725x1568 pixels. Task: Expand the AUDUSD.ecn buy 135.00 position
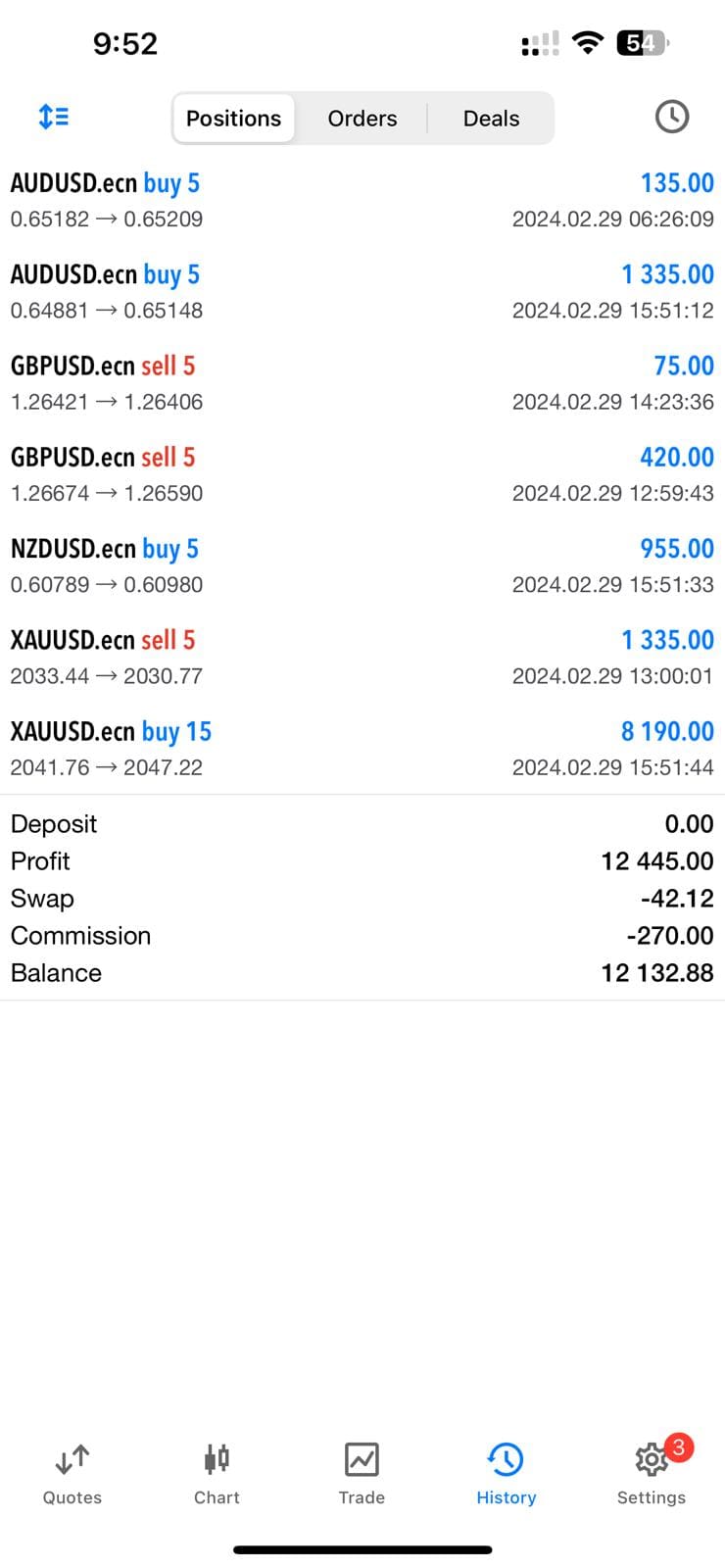(x=362, y=200)
